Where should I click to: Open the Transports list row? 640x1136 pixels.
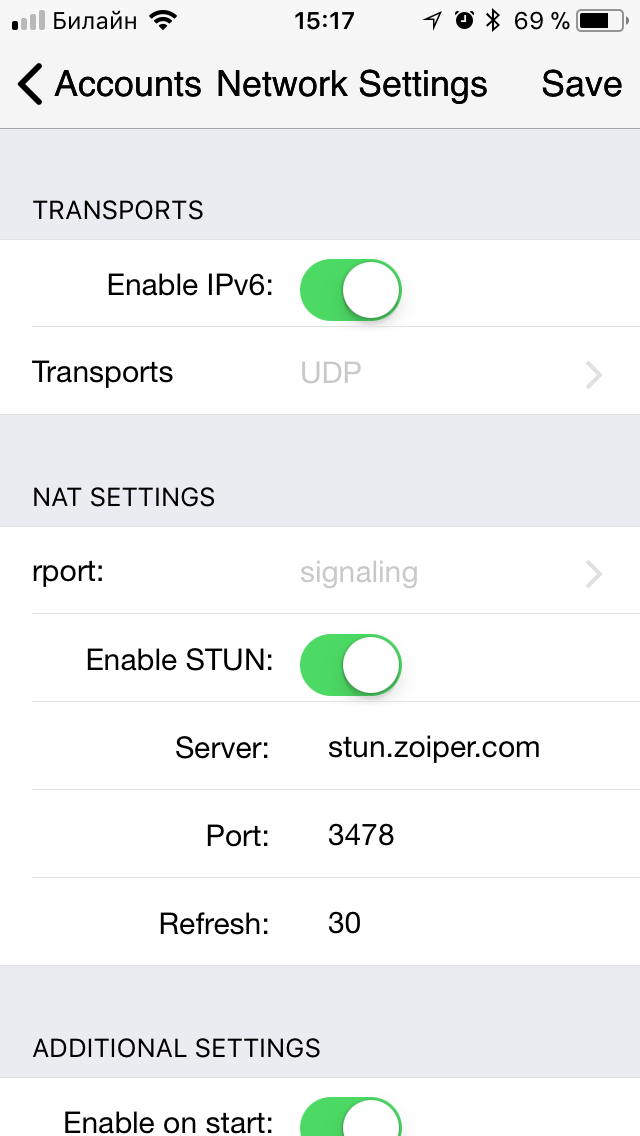point(320,372)
